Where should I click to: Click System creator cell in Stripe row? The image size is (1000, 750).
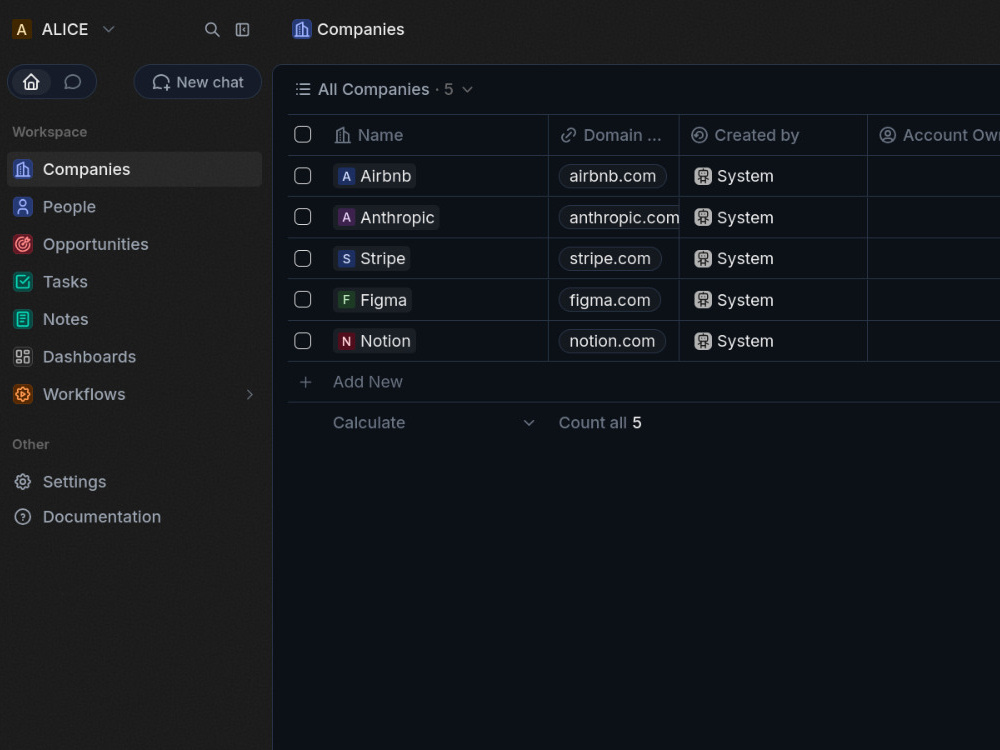[773, 258]
